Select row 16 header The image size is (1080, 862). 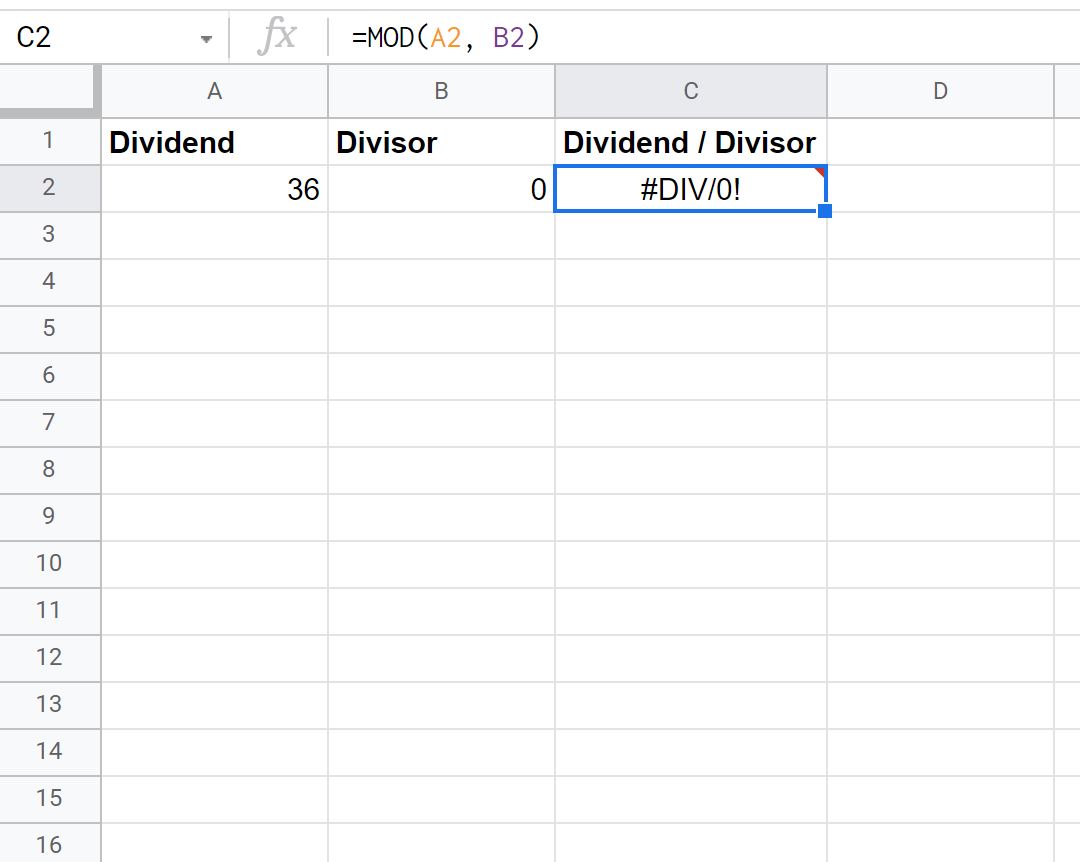pyautogui.click(x=48, y=843)
